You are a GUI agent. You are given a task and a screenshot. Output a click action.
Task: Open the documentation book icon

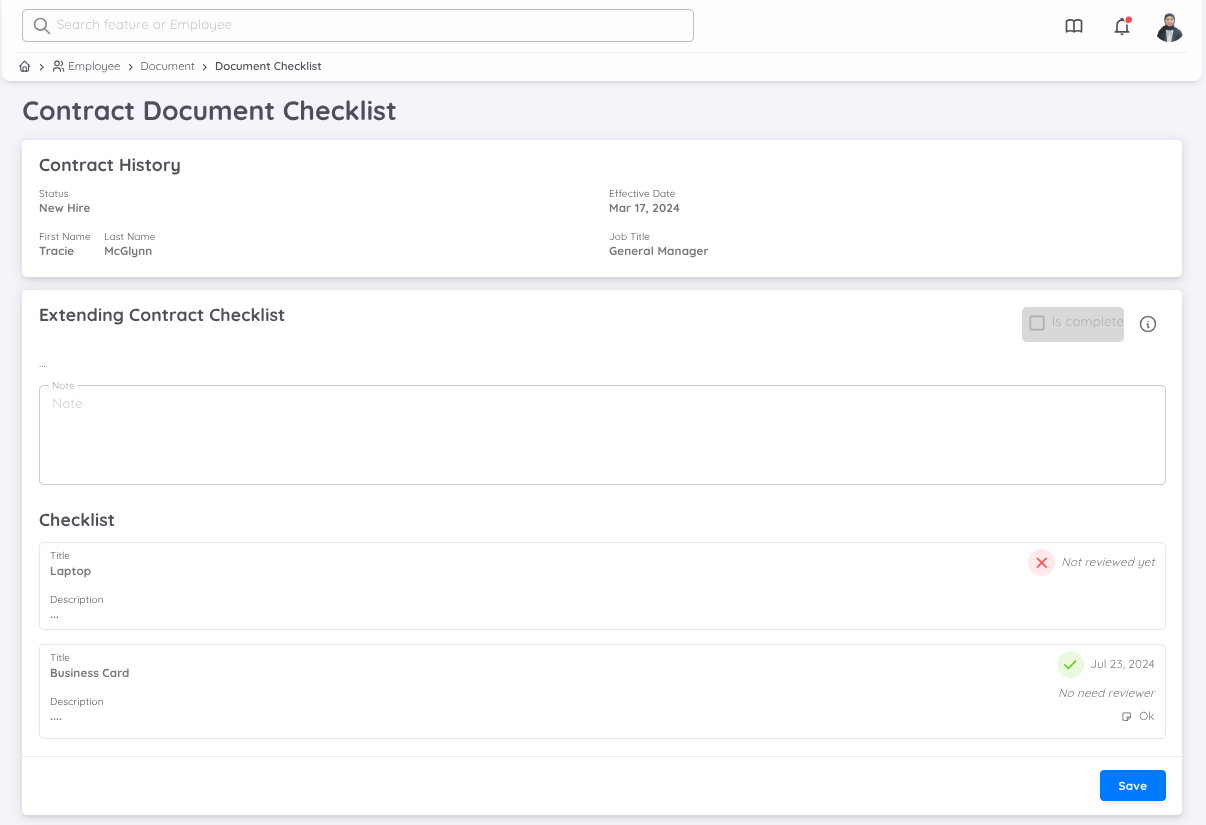(1074, 26)
